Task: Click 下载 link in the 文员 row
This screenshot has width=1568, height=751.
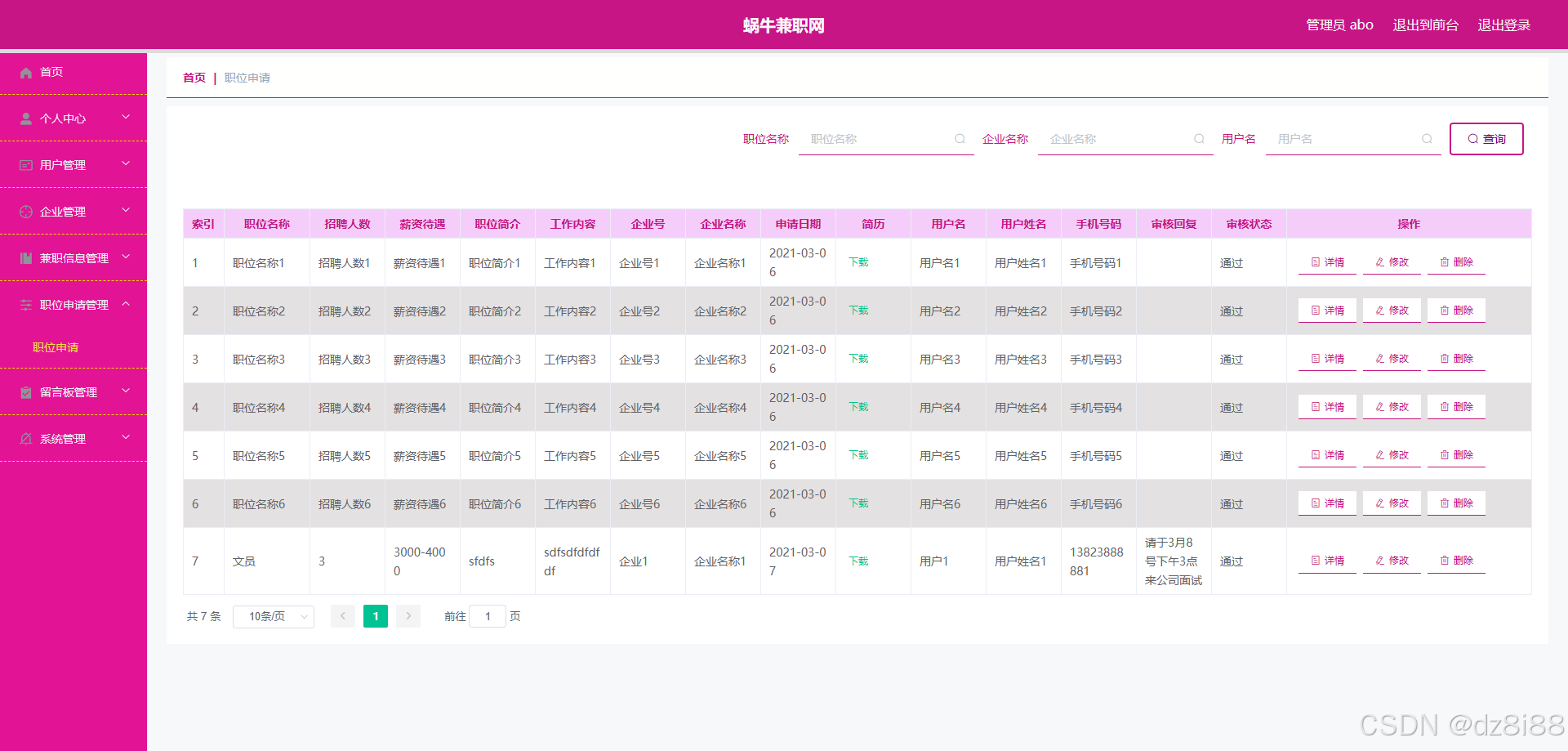Action: 857,561
